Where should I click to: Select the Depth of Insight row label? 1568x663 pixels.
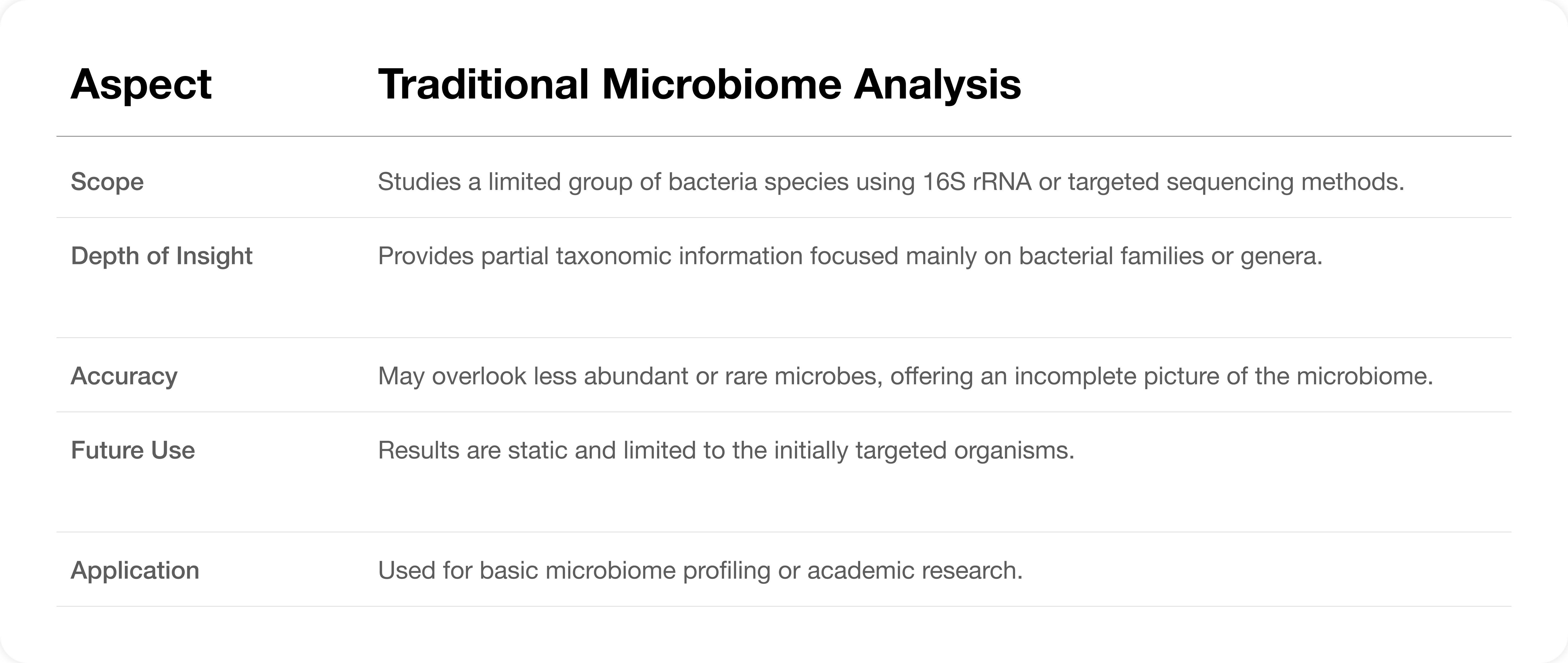[161, 256]
